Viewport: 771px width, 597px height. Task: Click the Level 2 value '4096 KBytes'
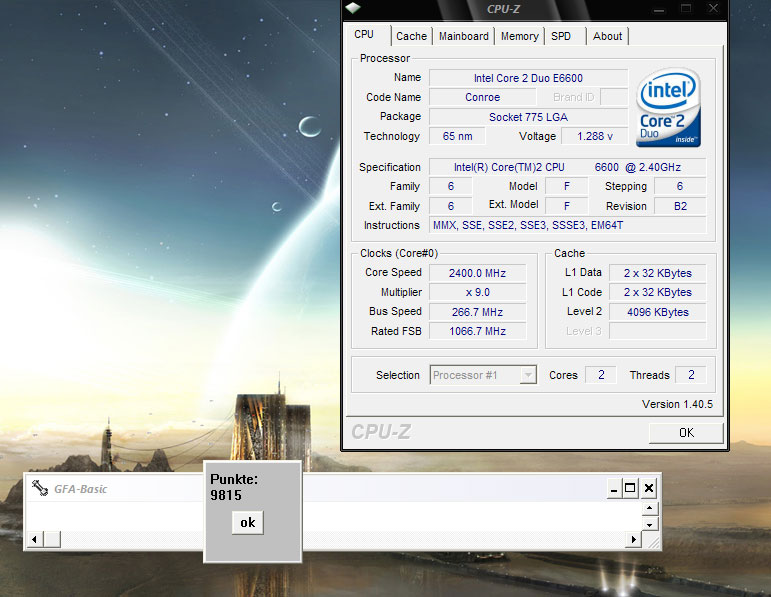coord(657,312)
